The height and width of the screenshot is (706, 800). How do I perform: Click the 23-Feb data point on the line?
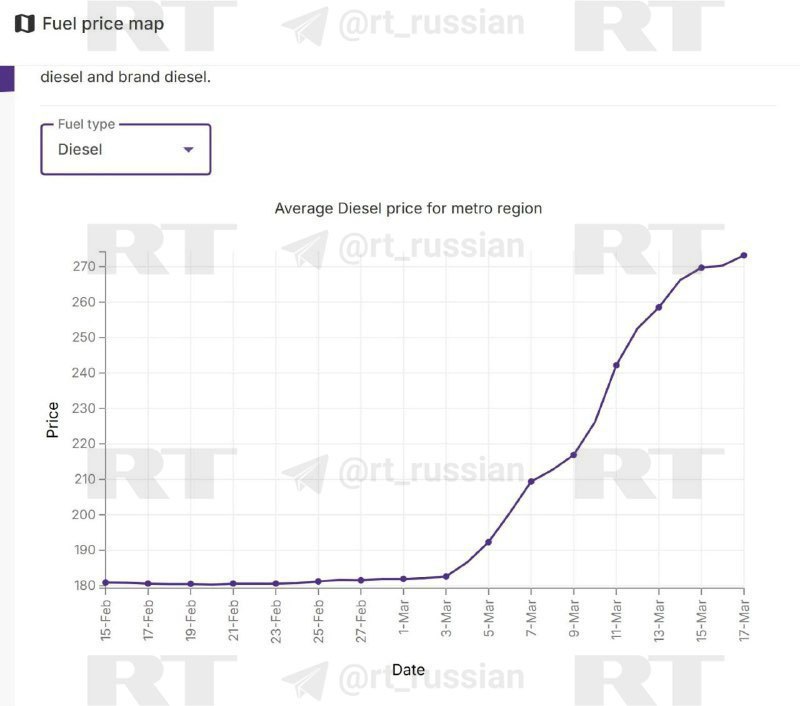tap(276, 584)
